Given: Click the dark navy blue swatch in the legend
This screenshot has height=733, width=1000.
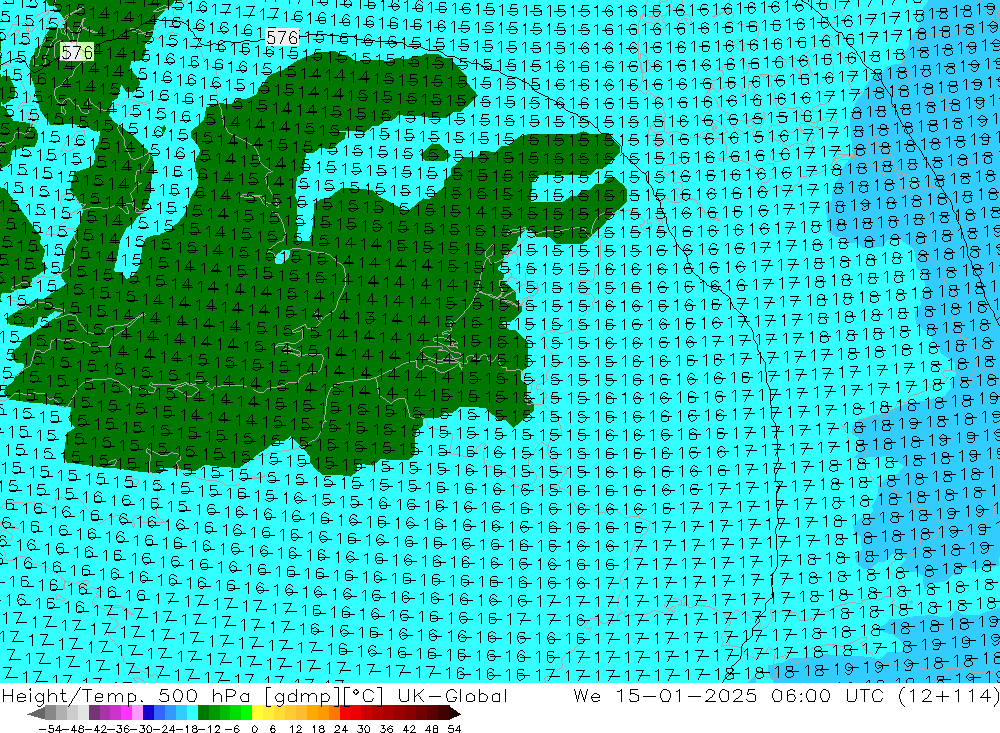Looking at the screenshot, I should (x=148, y=713).
